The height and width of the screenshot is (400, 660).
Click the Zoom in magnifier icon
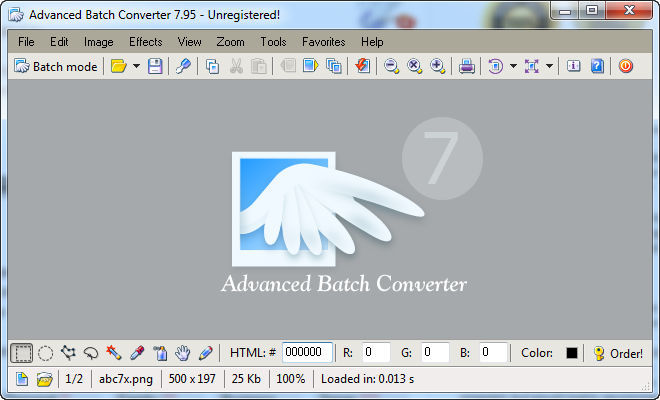coord(437,66)
